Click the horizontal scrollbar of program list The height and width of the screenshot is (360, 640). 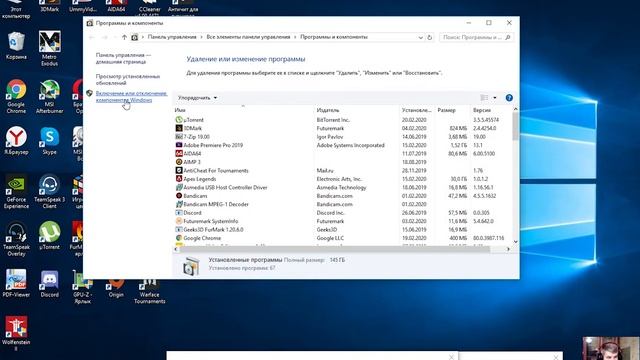coord(335,249)
